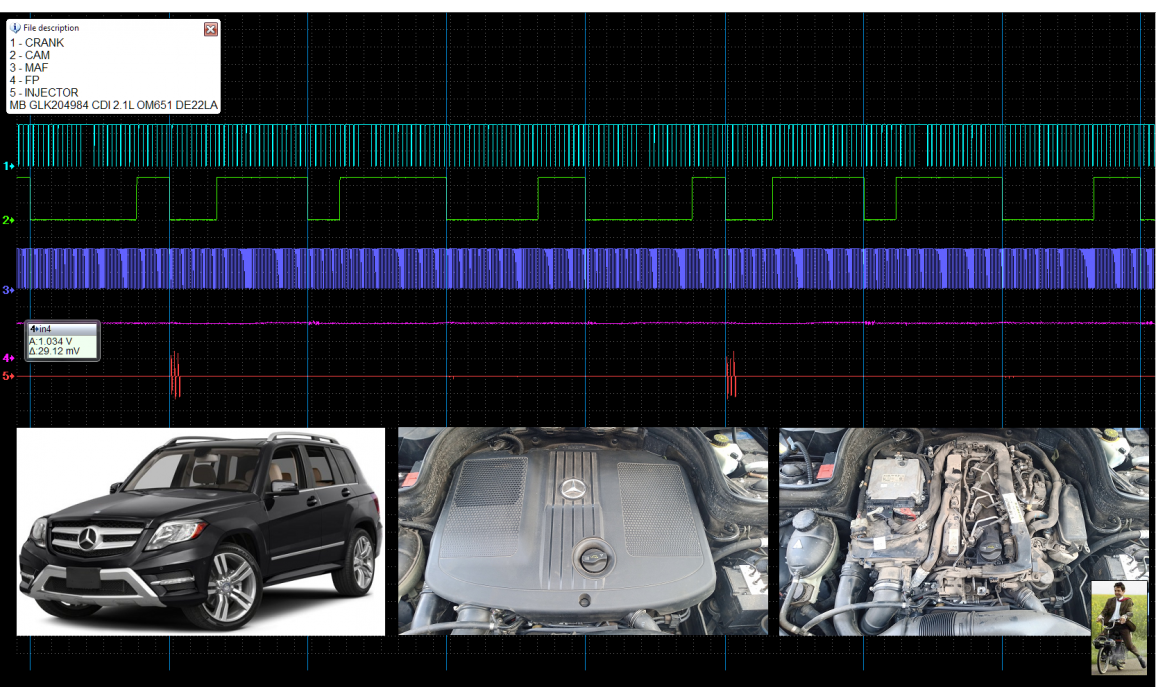Select channel 5 injector zero-level marker
The width and height of the screenshot is (1156, 700).
(x=8, y=376)
